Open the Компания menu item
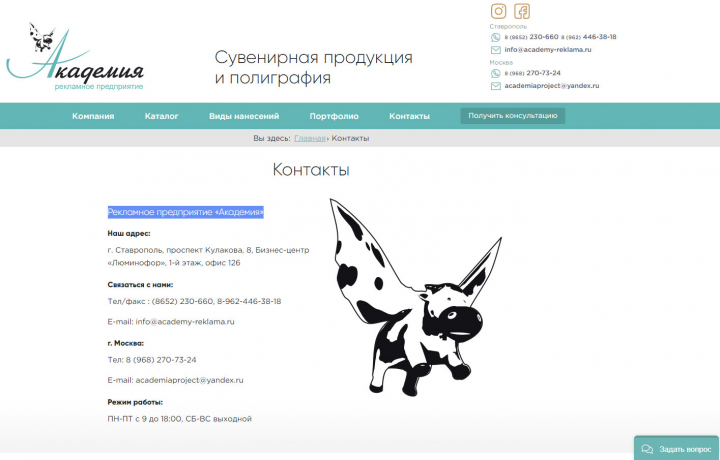 [x=93, y=116]
